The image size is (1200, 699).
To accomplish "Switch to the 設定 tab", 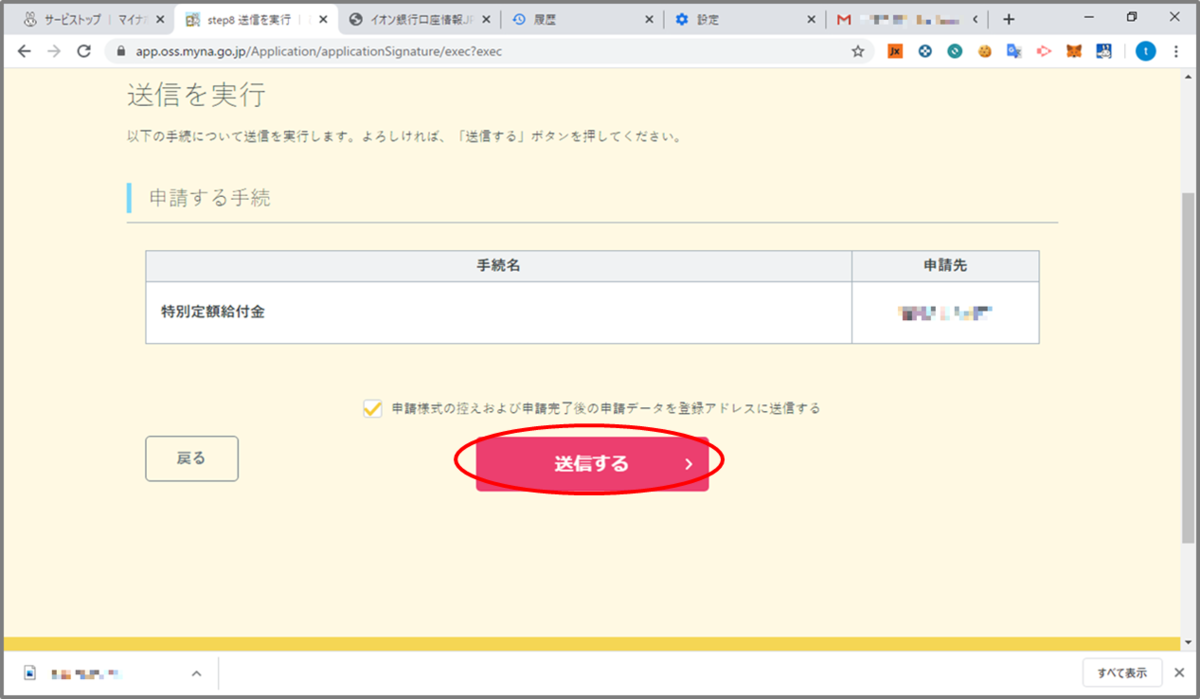I will pos(720,18).
